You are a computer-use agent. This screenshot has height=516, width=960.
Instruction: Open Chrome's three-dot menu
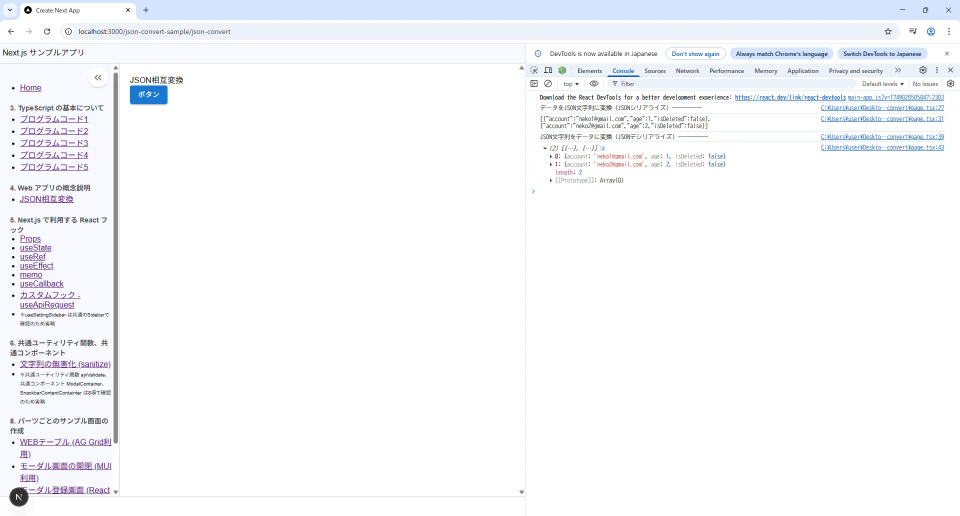(949, 31)
